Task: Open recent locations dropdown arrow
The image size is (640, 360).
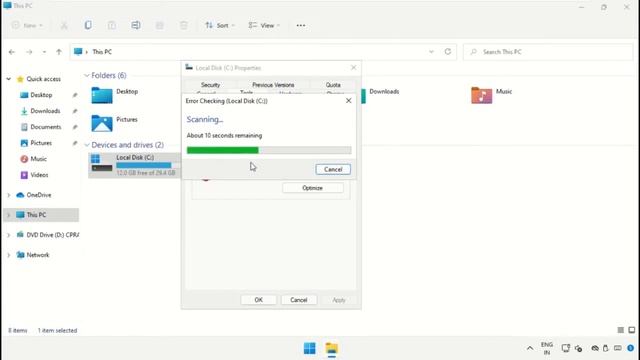Action: pyautogui.click(x=44, y=52)
